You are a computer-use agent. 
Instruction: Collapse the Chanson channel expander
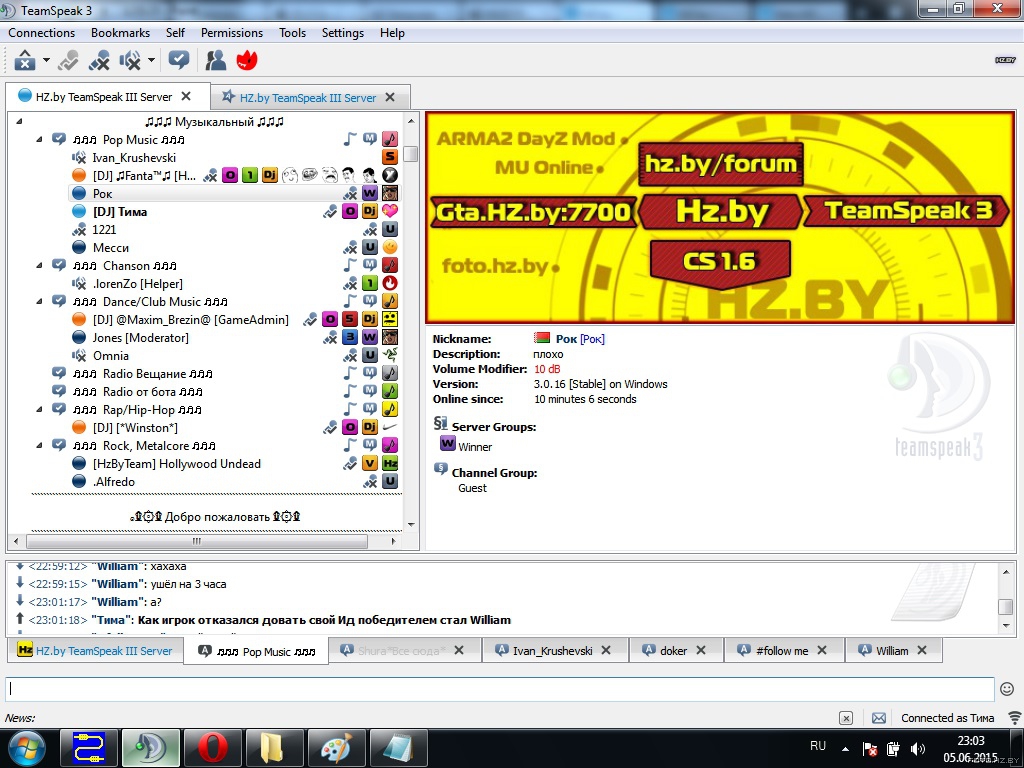click(x=39, y=265)
